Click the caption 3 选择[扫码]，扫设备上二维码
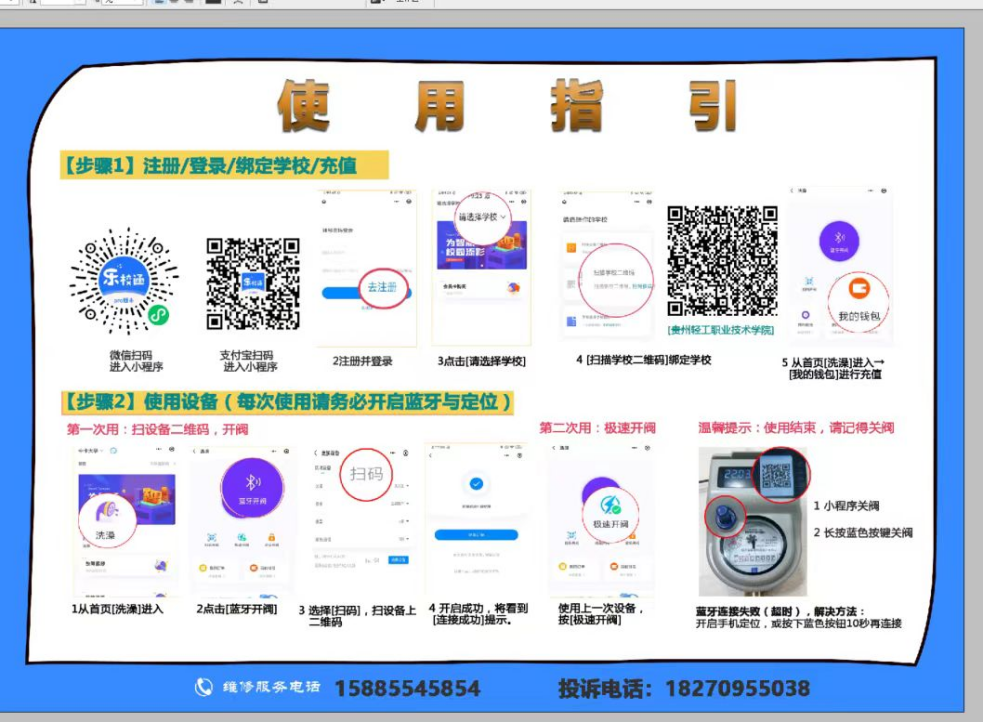The width and height of the screenshot is (983, 722). click(x=357, y=616)
